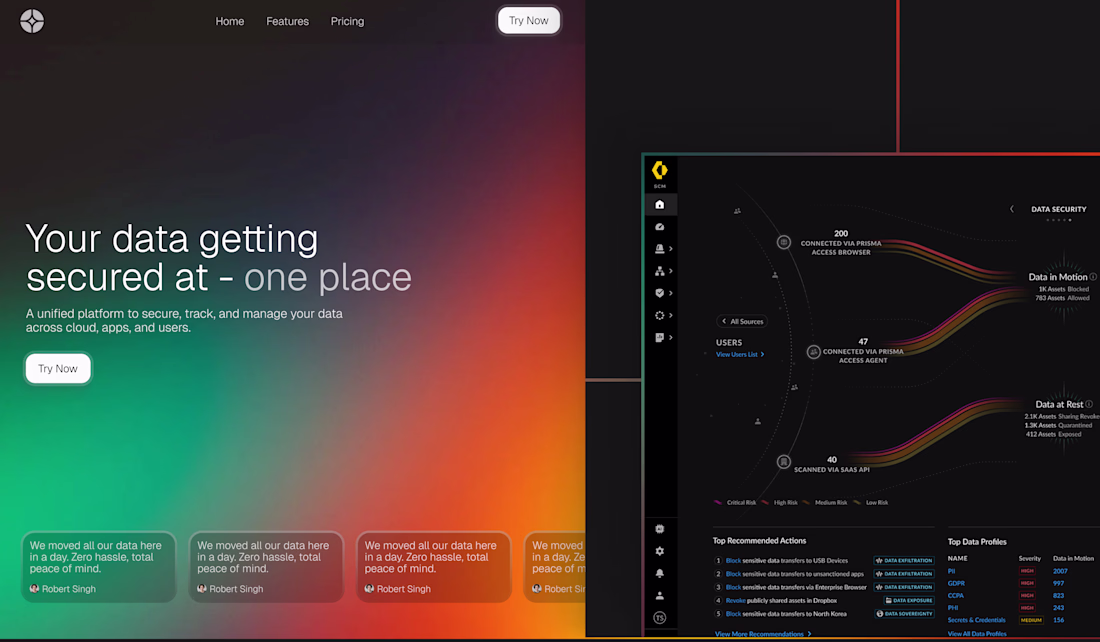The image size is (1100, 642).
Task: Open Block link for Enterprise Browser action
Action: click(733, 587)
